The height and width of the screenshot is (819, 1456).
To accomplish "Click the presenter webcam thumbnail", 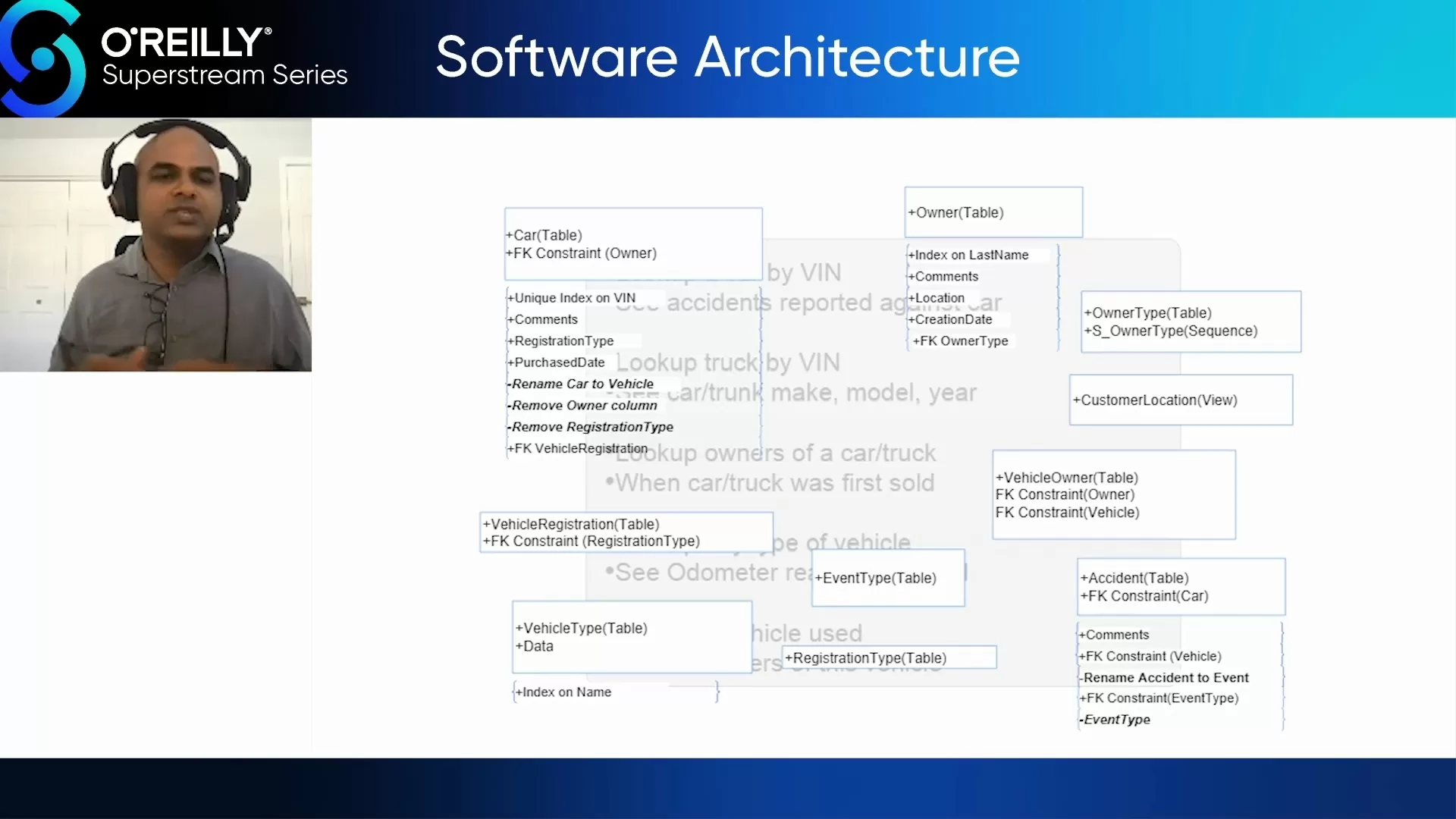I will coord(155,244).
